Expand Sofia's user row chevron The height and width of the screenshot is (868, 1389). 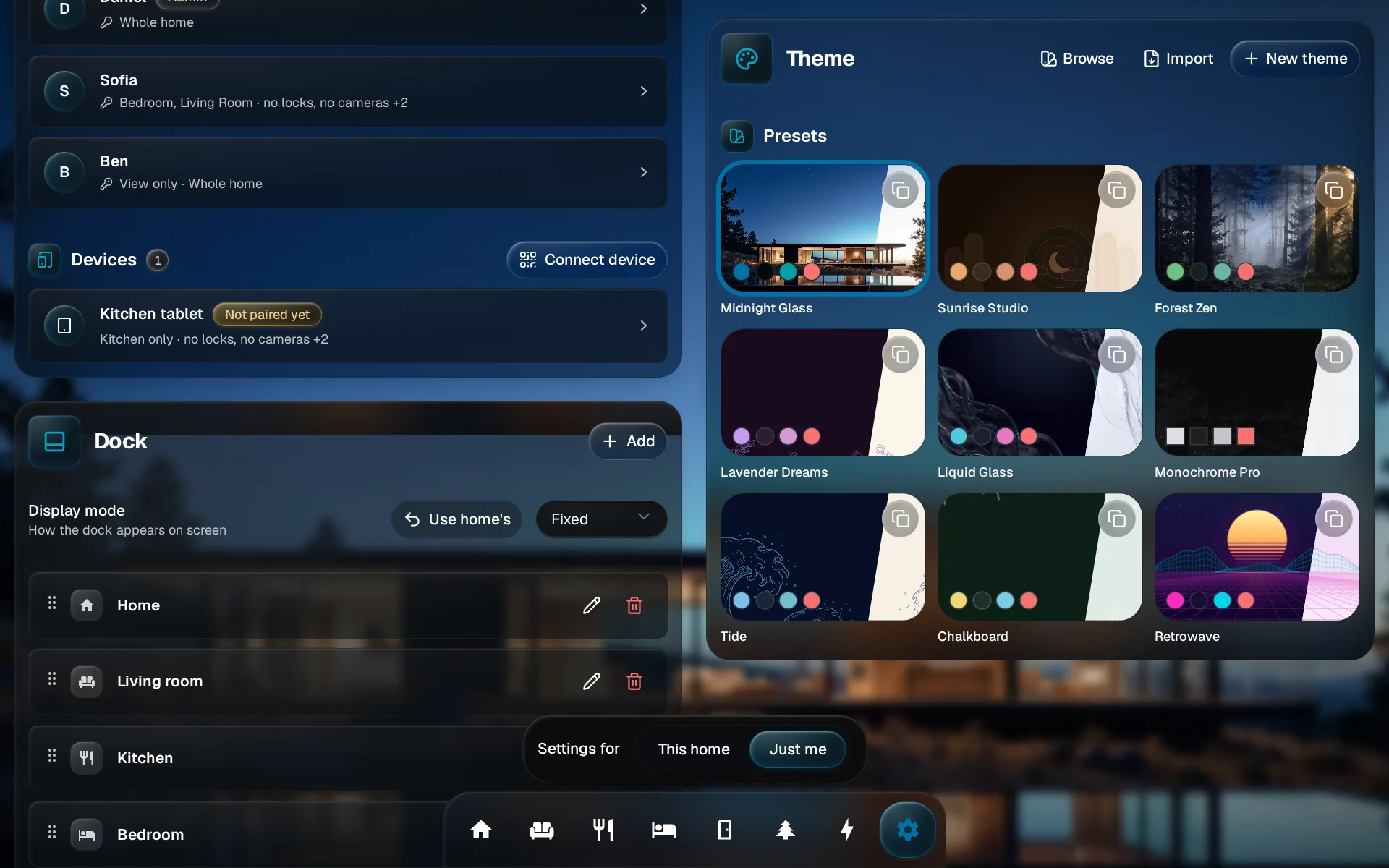[644, 91]
